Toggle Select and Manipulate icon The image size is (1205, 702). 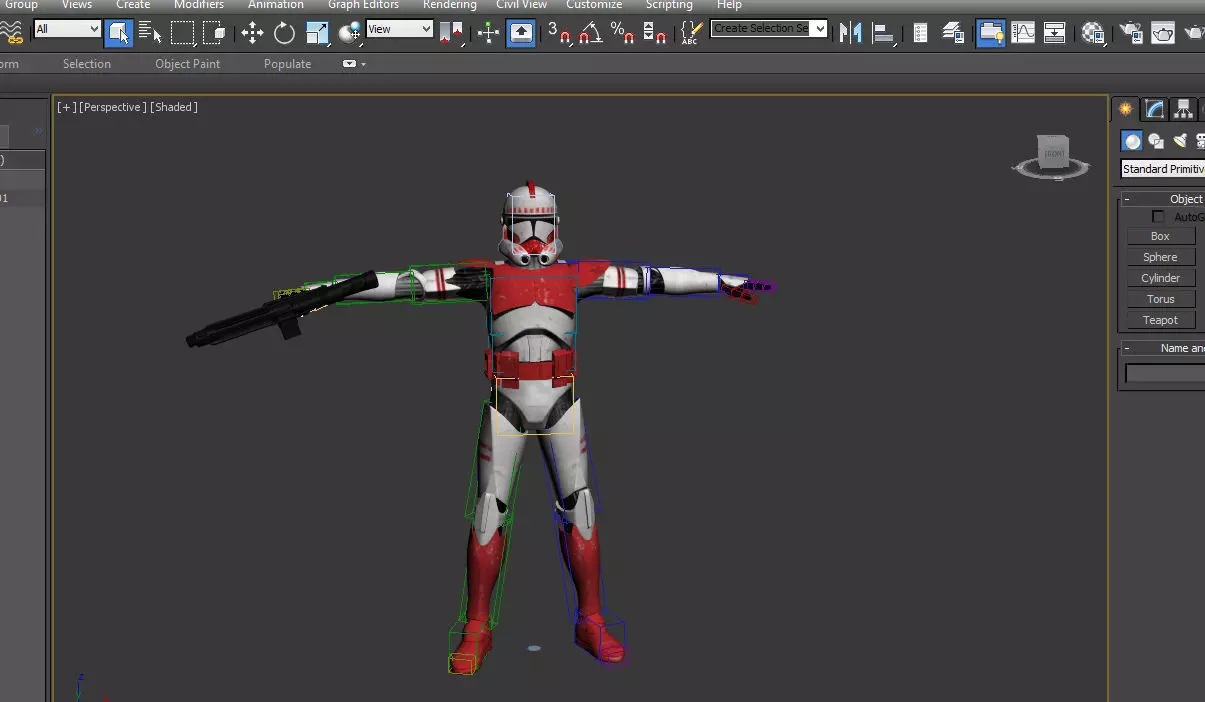(x=488, y=33)
